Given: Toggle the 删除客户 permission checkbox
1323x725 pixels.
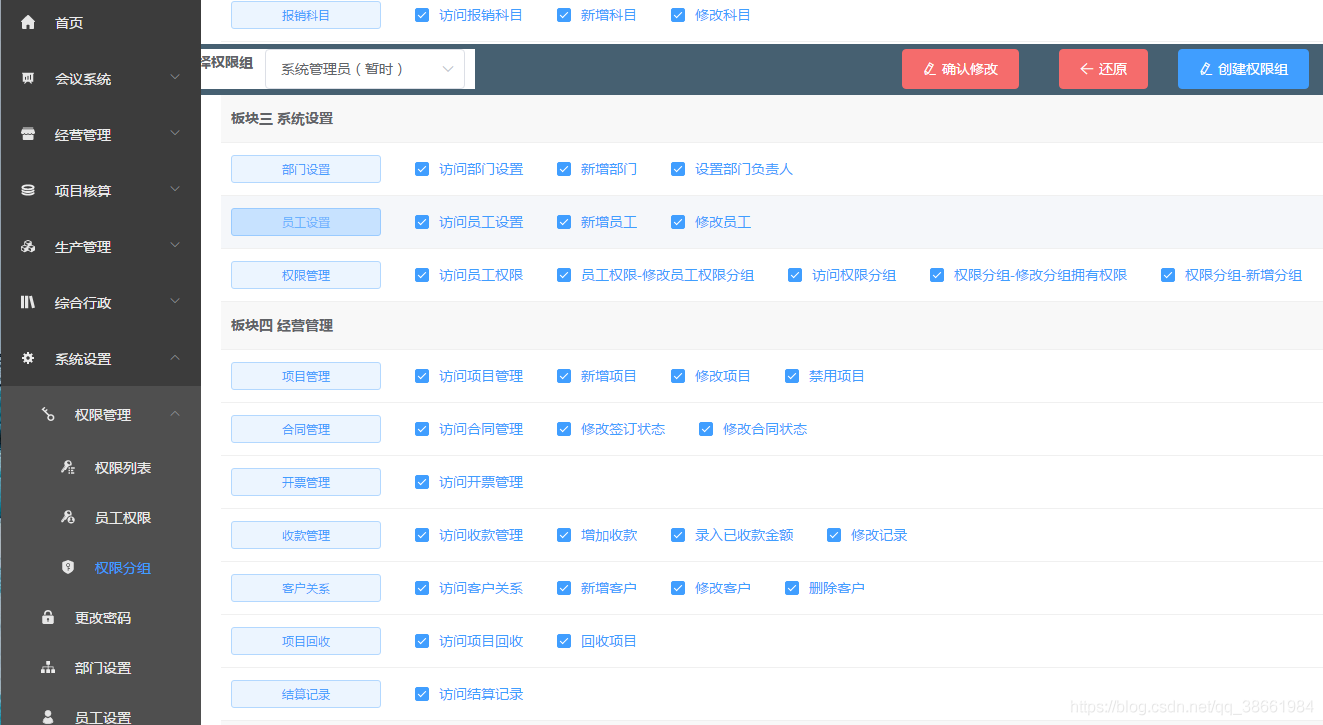Looking at the screenshot, I should point(792,587).
